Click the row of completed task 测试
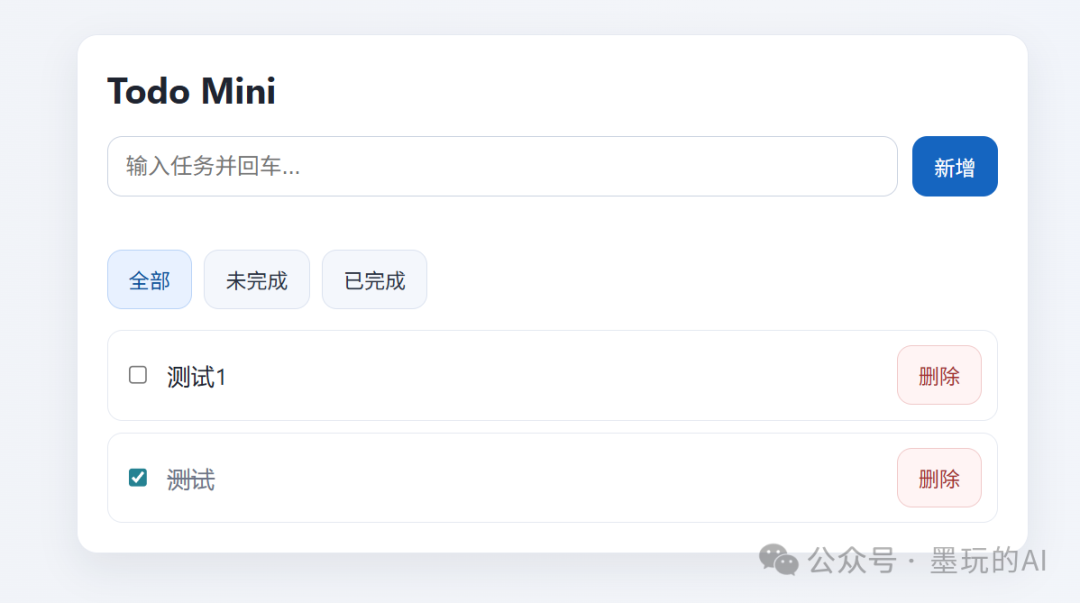 (x=552, y=477)
